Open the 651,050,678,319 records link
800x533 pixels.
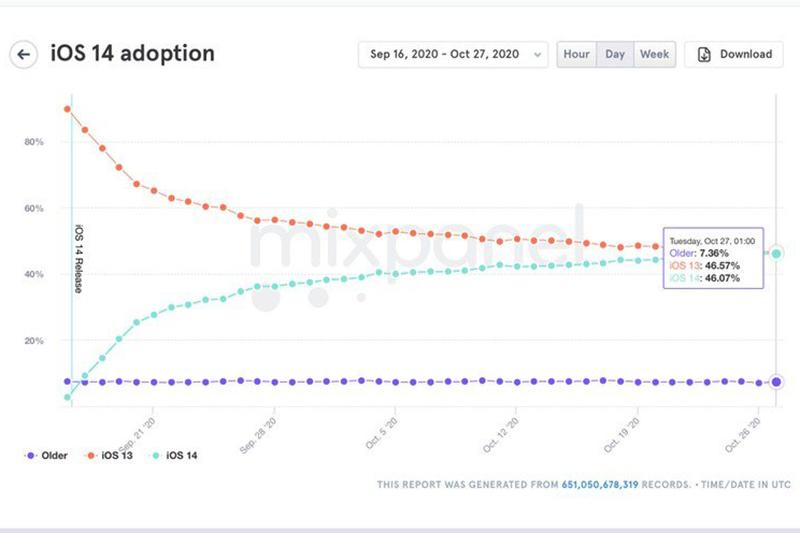pyautogui.click(x=608, y=485)
